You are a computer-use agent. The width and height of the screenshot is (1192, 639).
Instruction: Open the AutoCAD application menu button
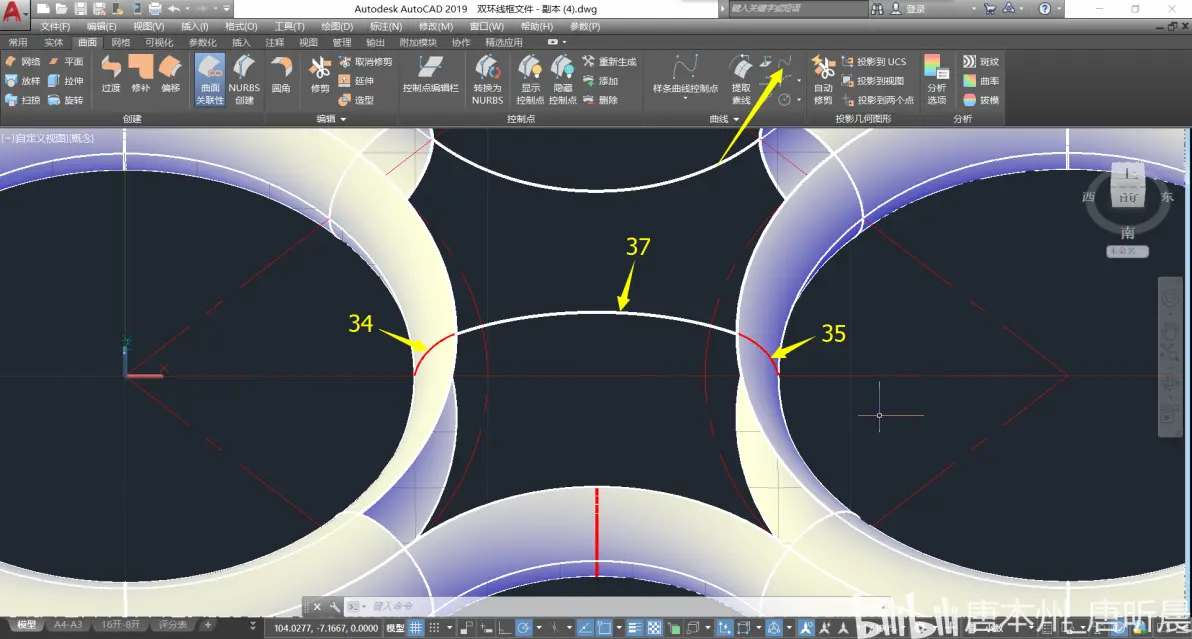[x=14, y=12]
